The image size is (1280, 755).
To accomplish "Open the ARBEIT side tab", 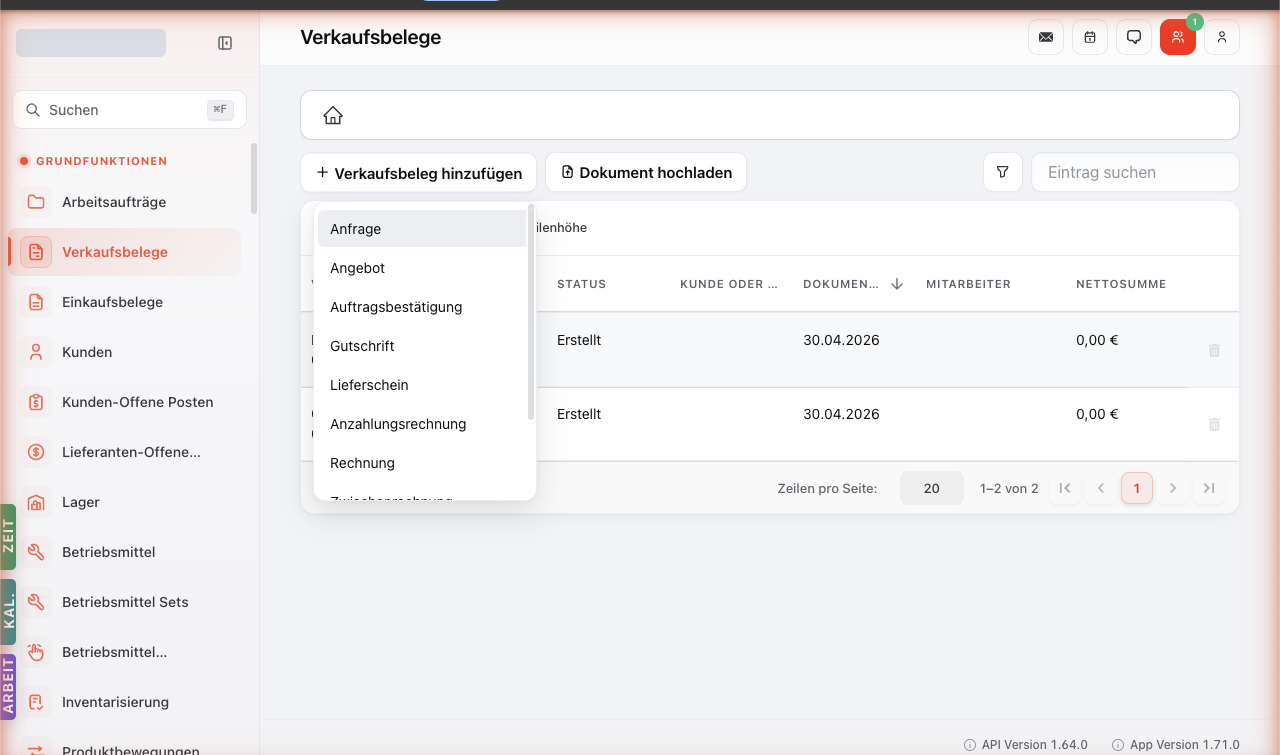I will pos(8,687).
